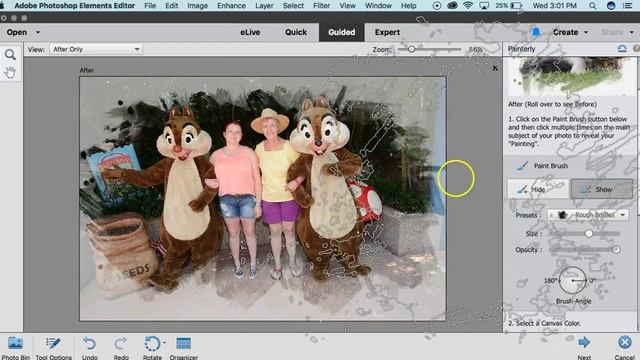
Task: Click the Wi-Fi status icon
Action: click(468, 6)
